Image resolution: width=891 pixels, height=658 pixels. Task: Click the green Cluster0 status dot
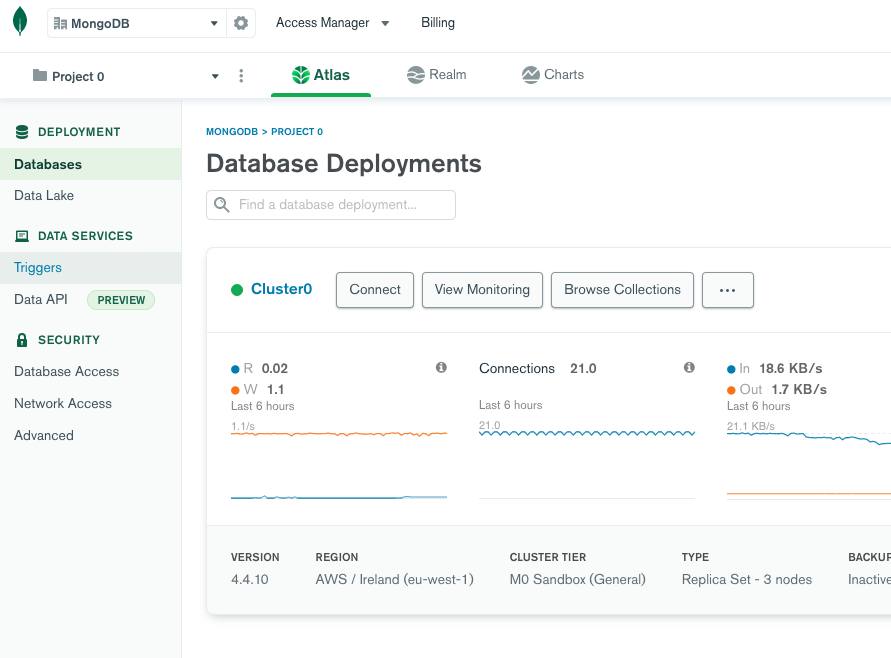pyautogui.click(x=237, y=290)
